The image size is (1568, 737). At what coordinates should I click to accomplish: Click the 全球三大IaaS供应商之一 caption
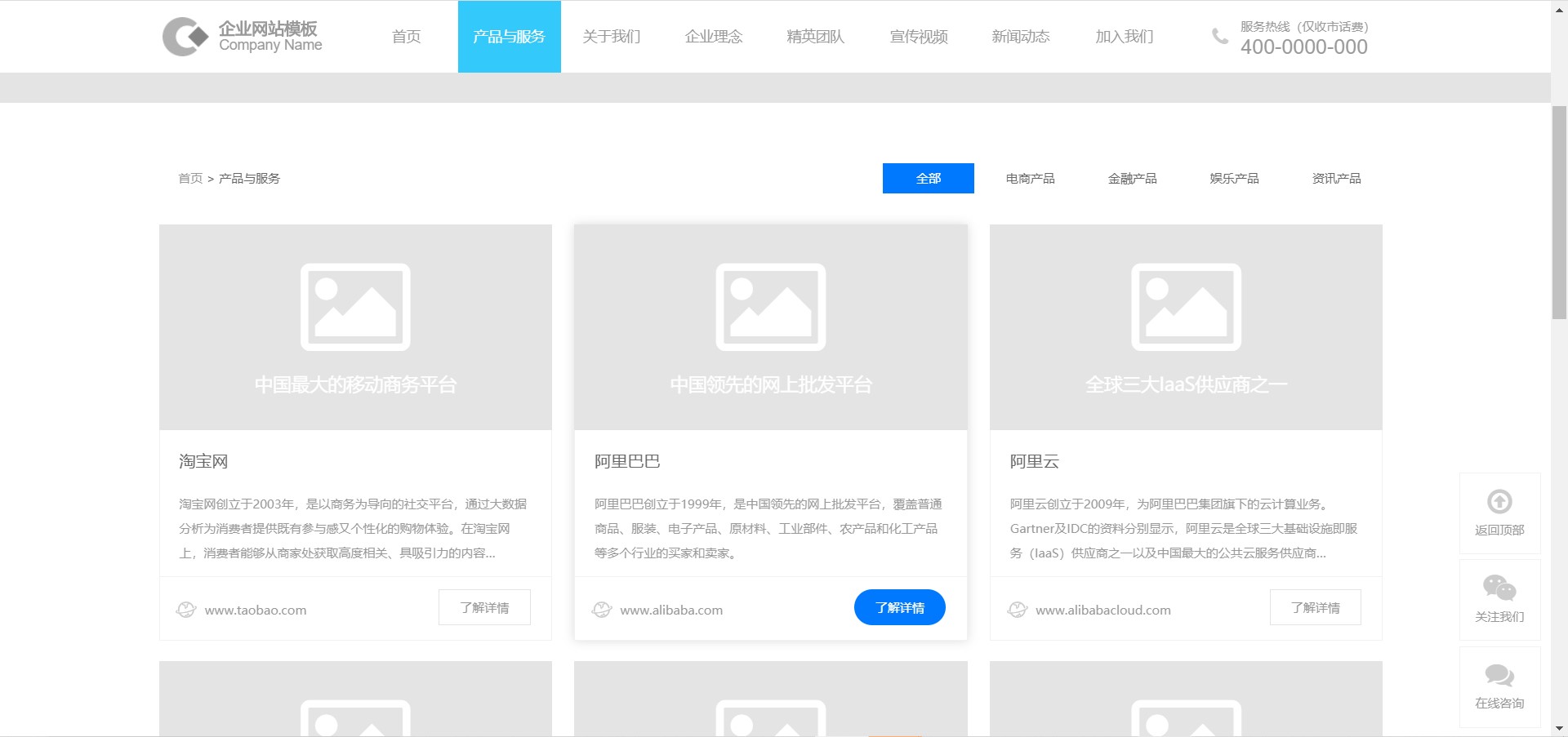click(x=1186, y=384)
